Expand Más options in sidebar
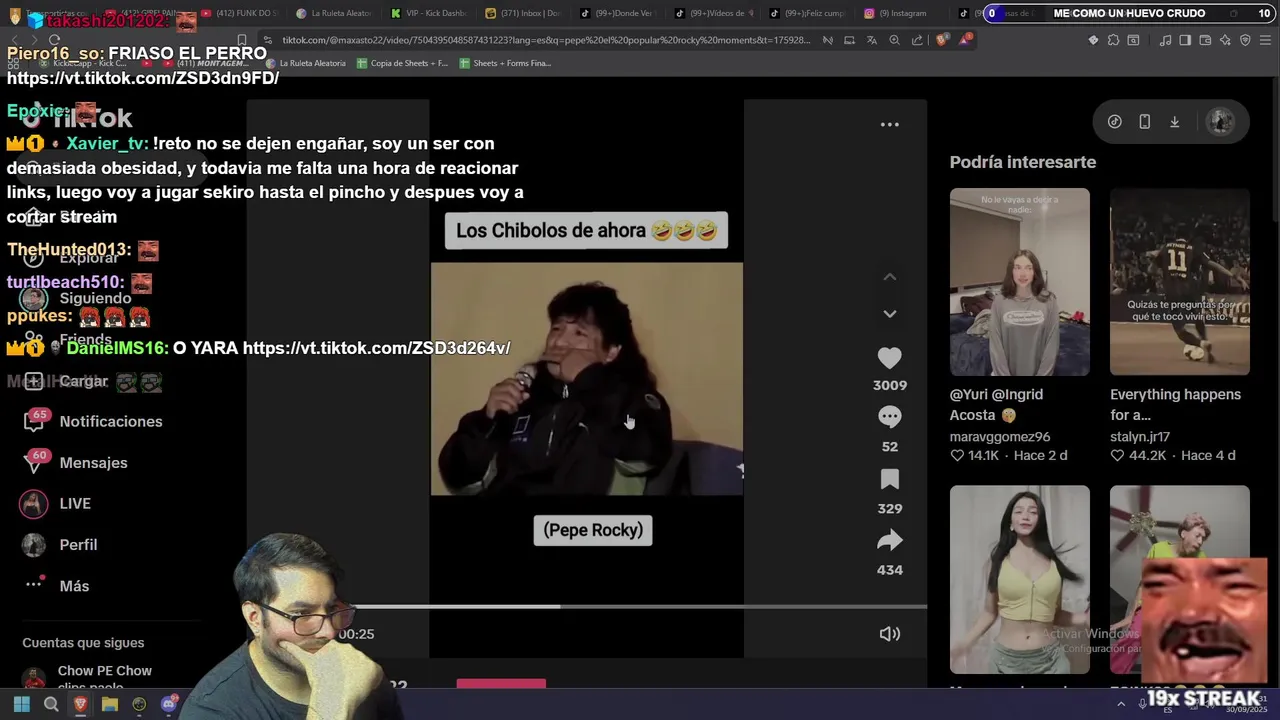 pos(56,585)
